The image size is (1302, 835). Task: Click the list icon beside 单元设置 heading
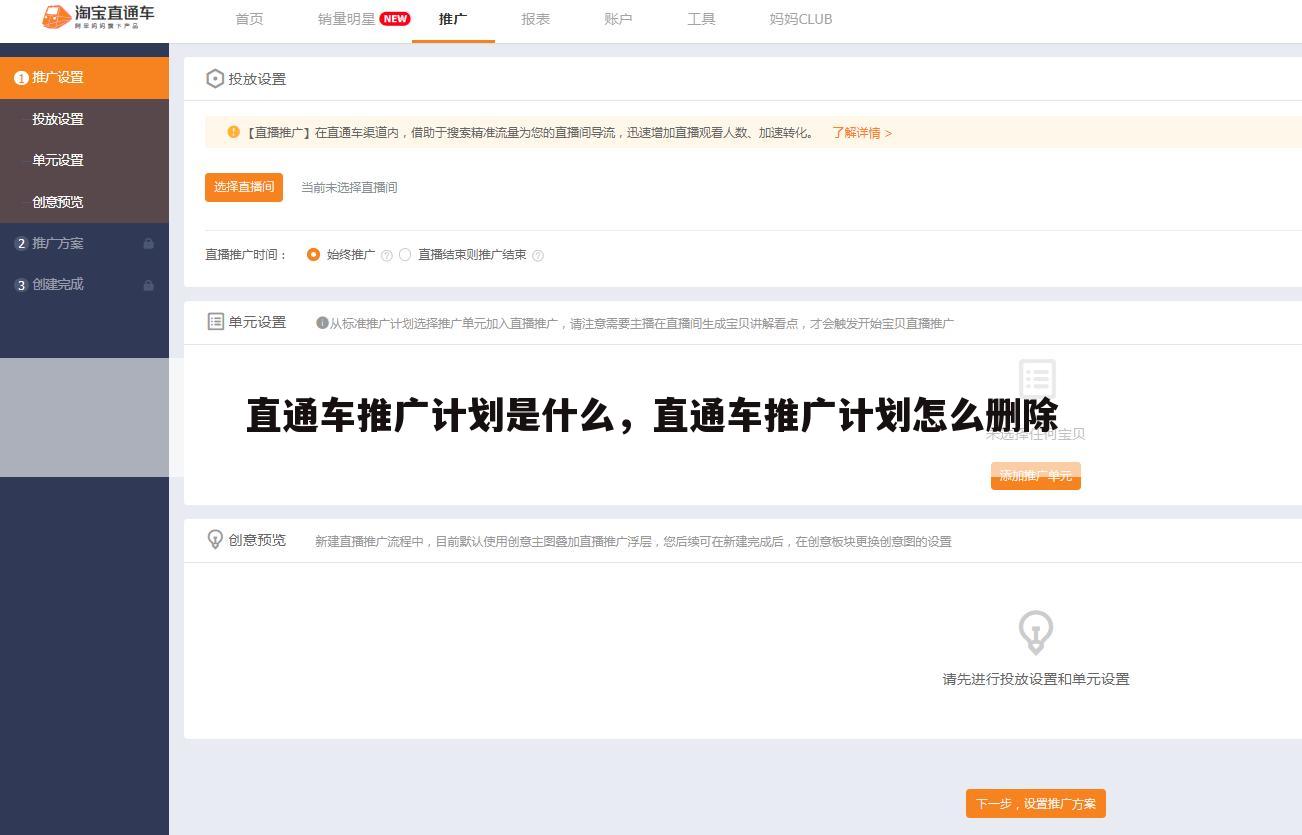[215, 322]
